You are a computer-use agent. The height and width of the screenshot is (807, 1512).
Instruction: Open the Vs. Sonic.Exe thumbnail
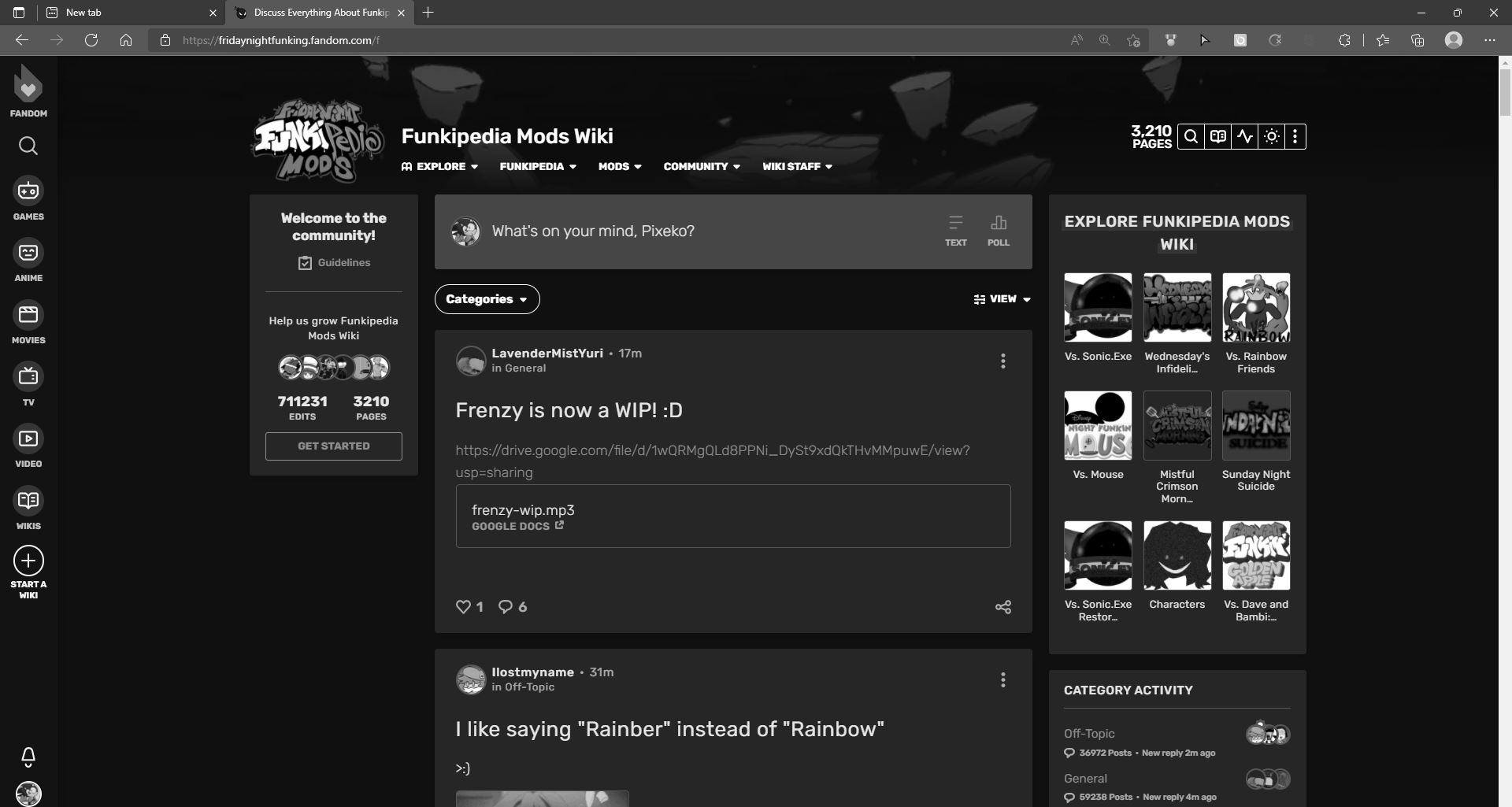[x=1098, y=308]
